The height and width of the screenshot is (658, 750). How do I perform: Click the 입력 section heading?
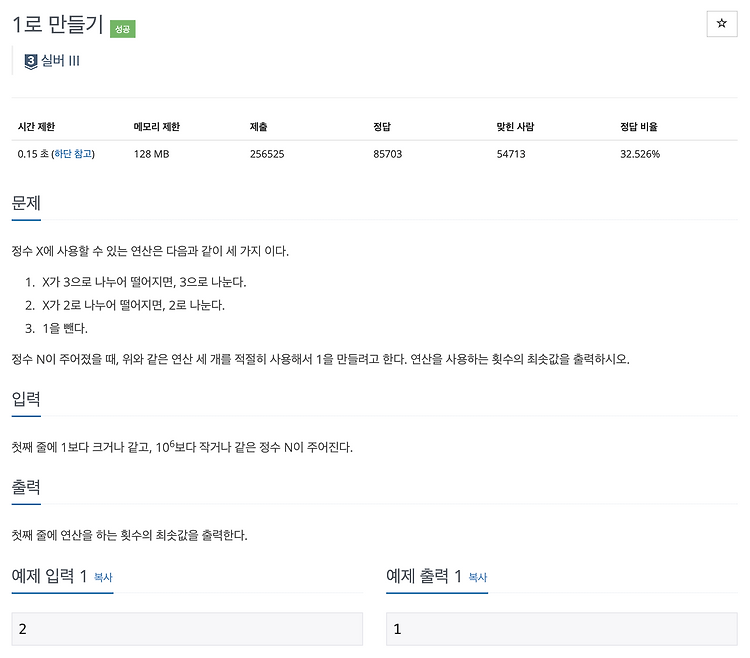pyautogui.click(x=26, y=398)
